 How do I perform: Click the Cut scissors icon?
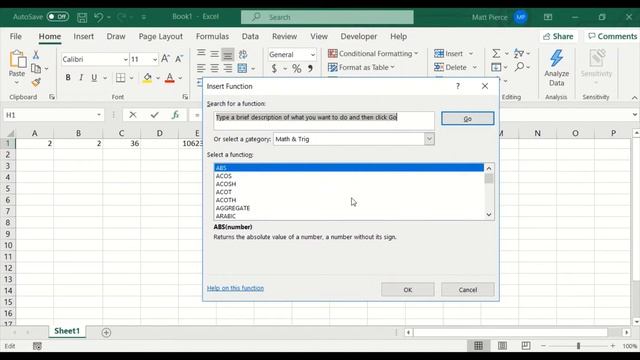point(36,54)
